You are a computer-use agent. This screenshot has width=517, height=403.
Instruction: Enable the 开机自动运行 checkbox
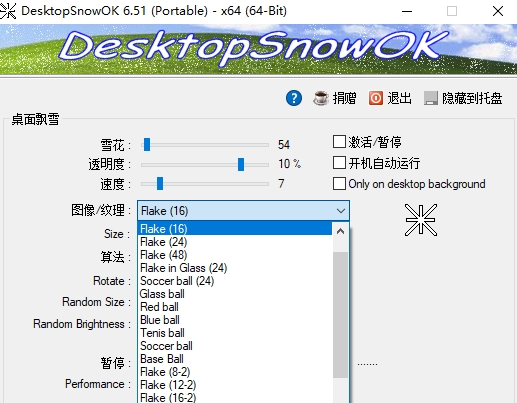[339, 163]
